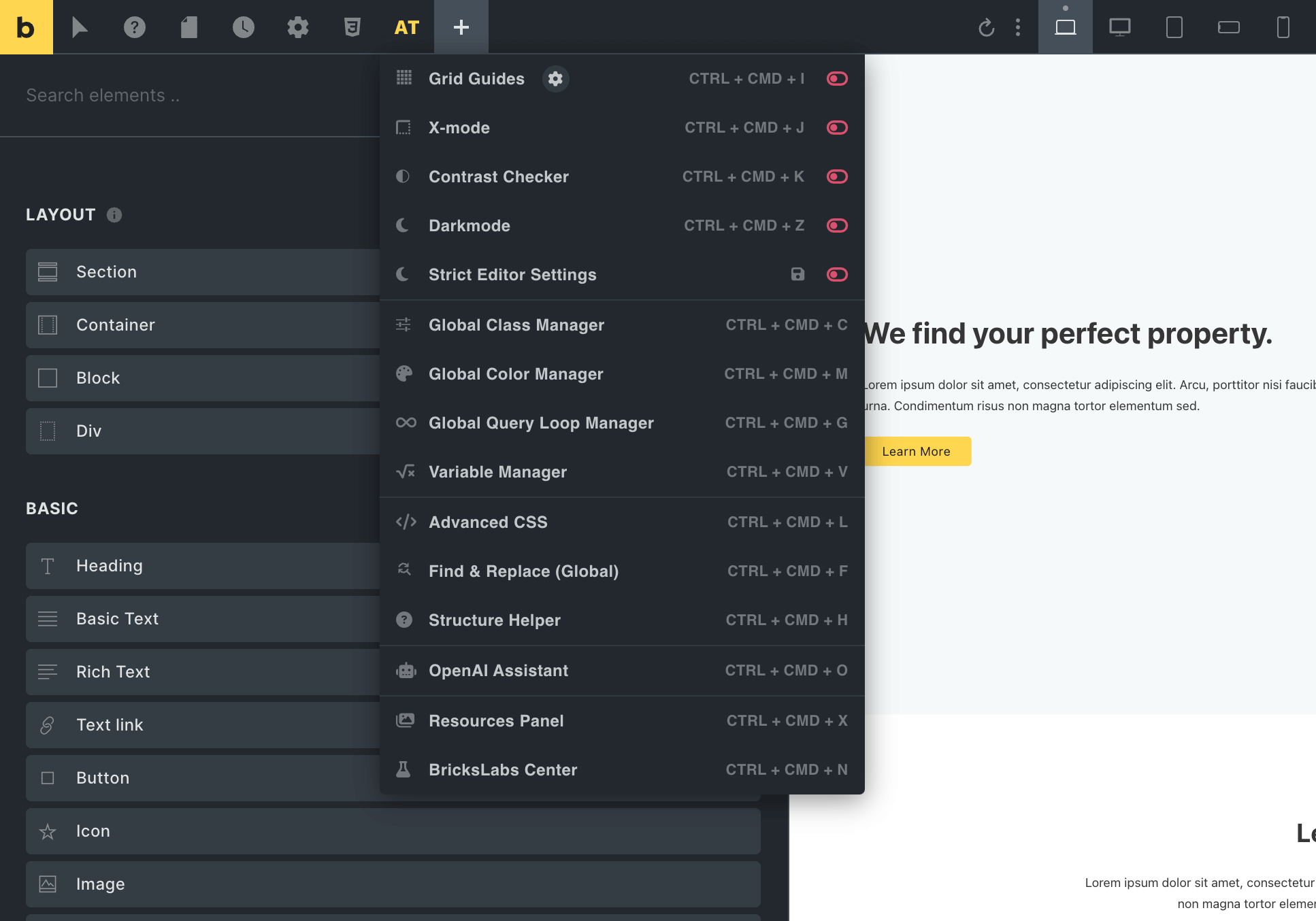
Task: Open the three-dot more options menu
Action: coord(1018,27)
